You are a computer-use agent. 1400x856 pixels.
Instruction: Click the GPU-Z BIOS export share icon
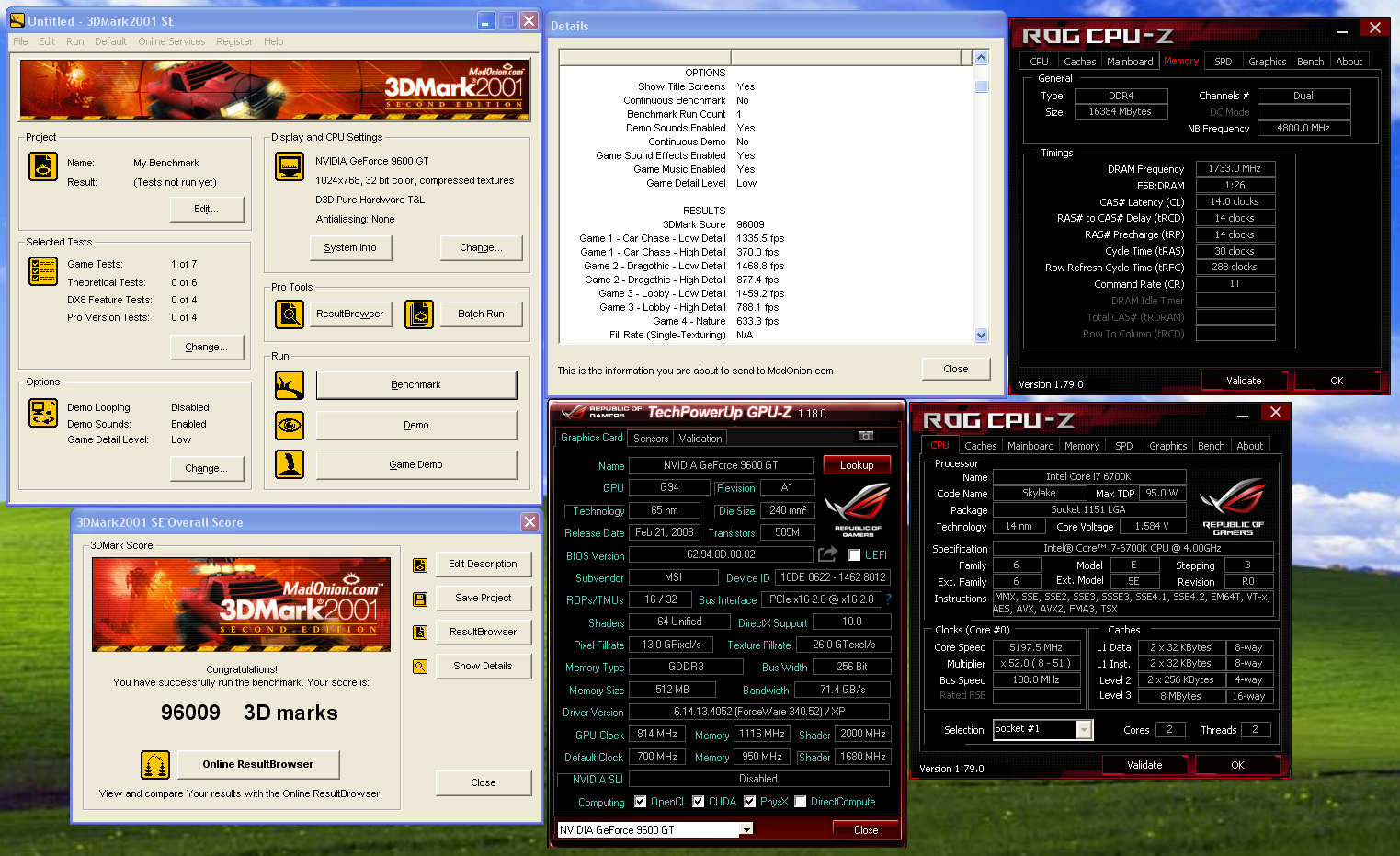[x=827, y=554]
